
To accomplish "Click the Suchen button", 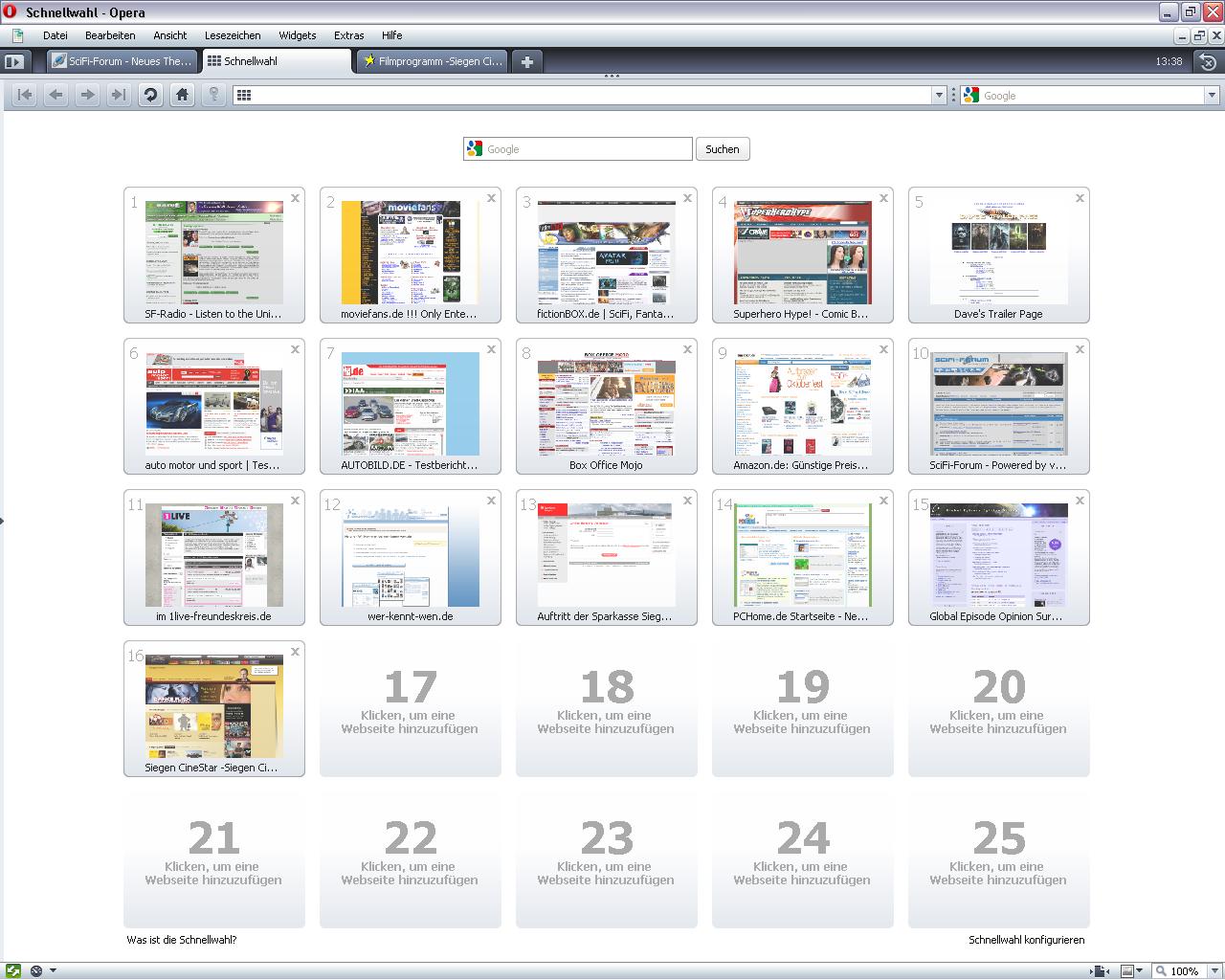I will pos(722,149).
